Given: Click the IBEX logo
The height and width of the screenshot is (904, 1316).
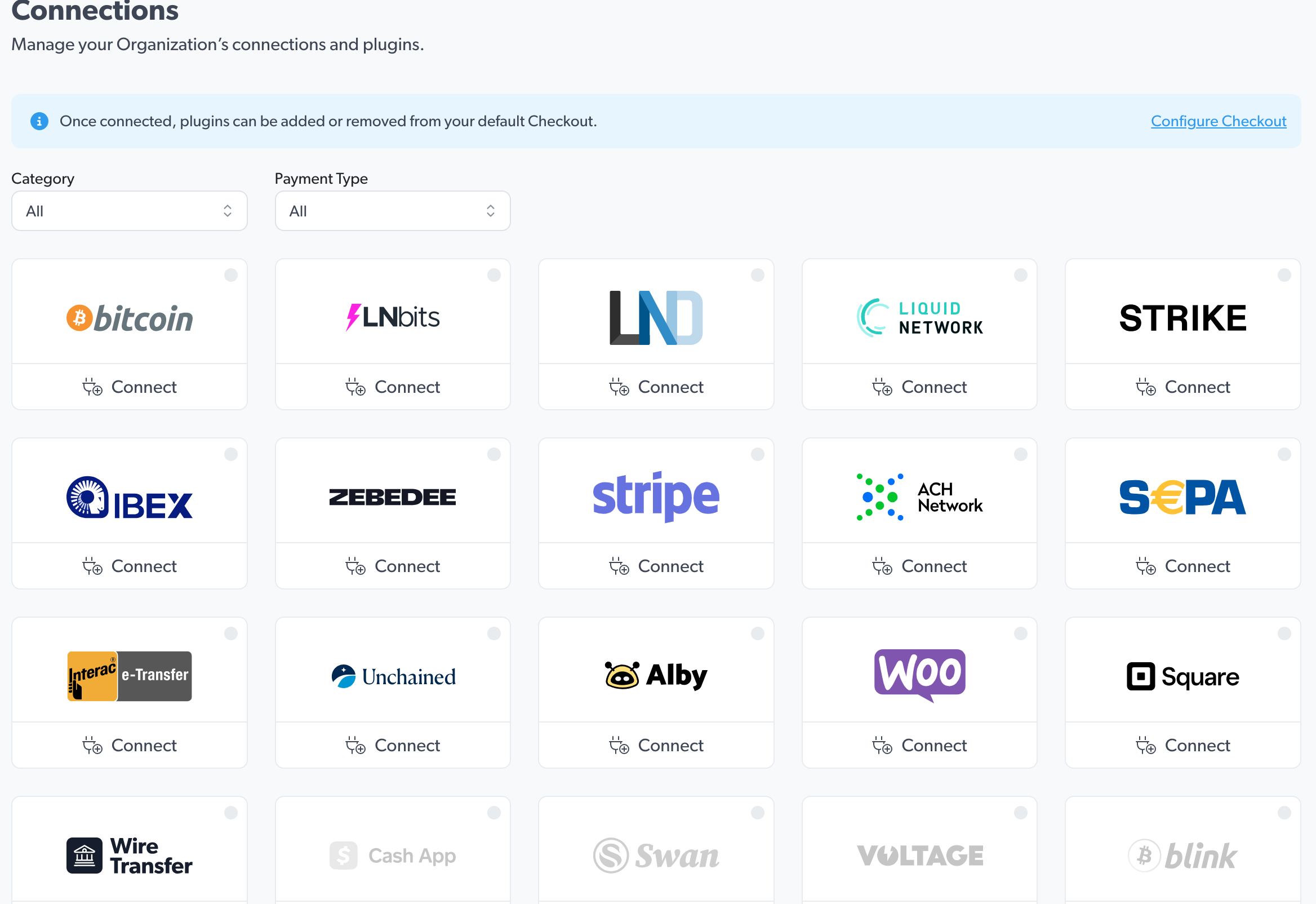Looking at the screenshot, I should (130, 497).
